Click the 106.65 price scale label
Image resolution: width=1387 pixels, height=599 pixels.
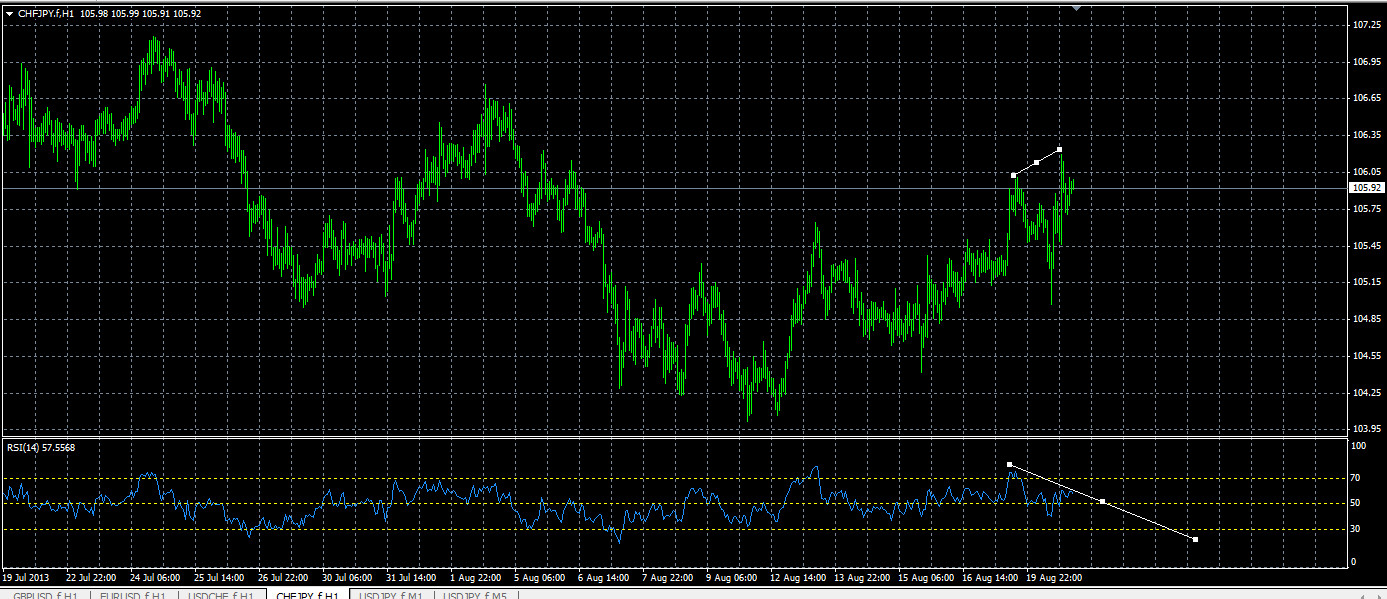1365,98
